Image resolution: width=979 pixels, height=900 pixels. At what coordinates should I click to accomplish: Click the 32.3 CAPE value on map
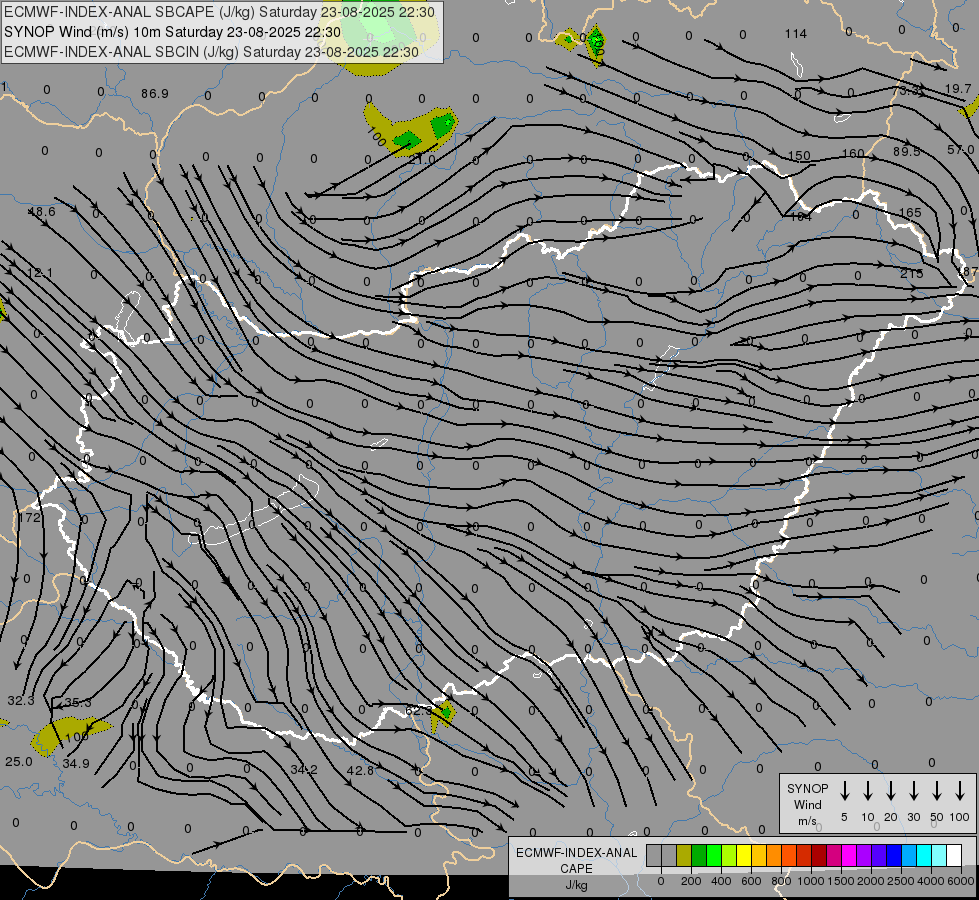(21, 701)
